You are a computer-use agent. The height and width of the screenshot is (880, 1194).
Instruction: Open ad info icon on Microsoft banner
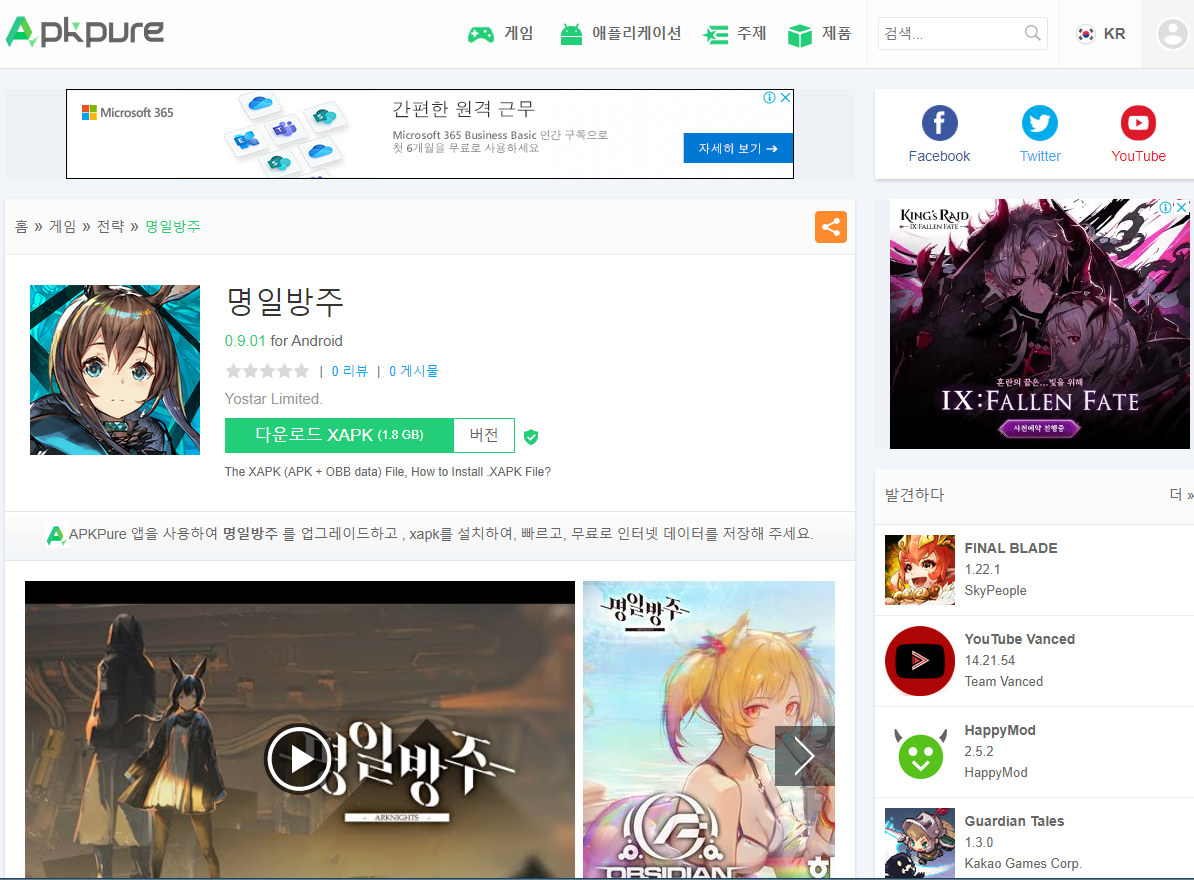[770, 97]
